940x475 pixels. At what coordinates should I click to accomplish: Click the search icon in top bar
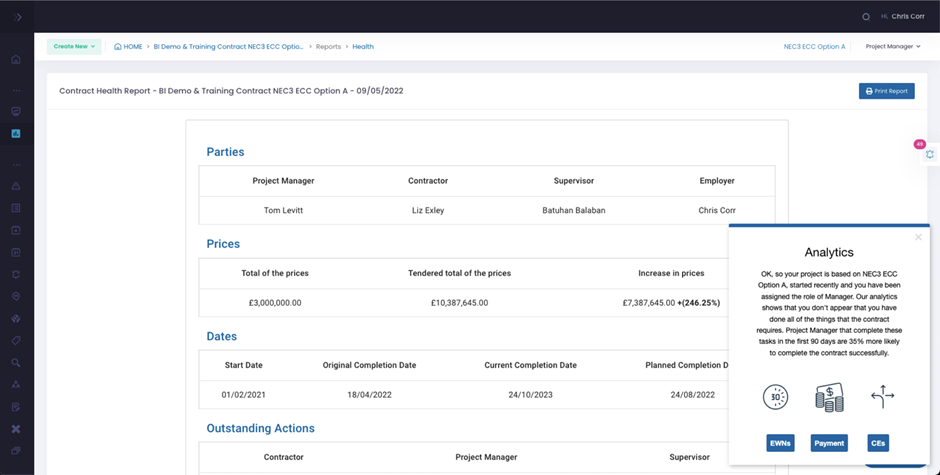click(866, 17)
